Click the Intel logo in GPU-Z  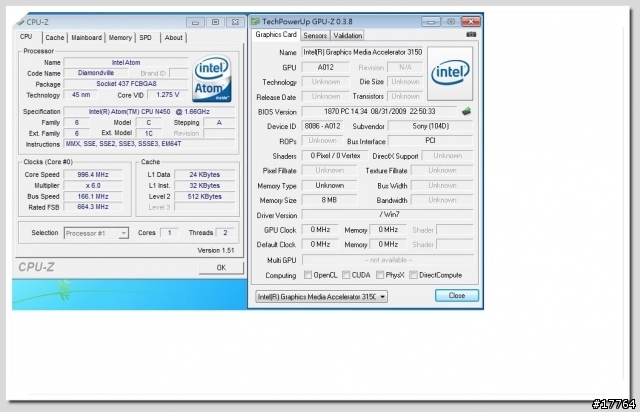pos(450,73)
